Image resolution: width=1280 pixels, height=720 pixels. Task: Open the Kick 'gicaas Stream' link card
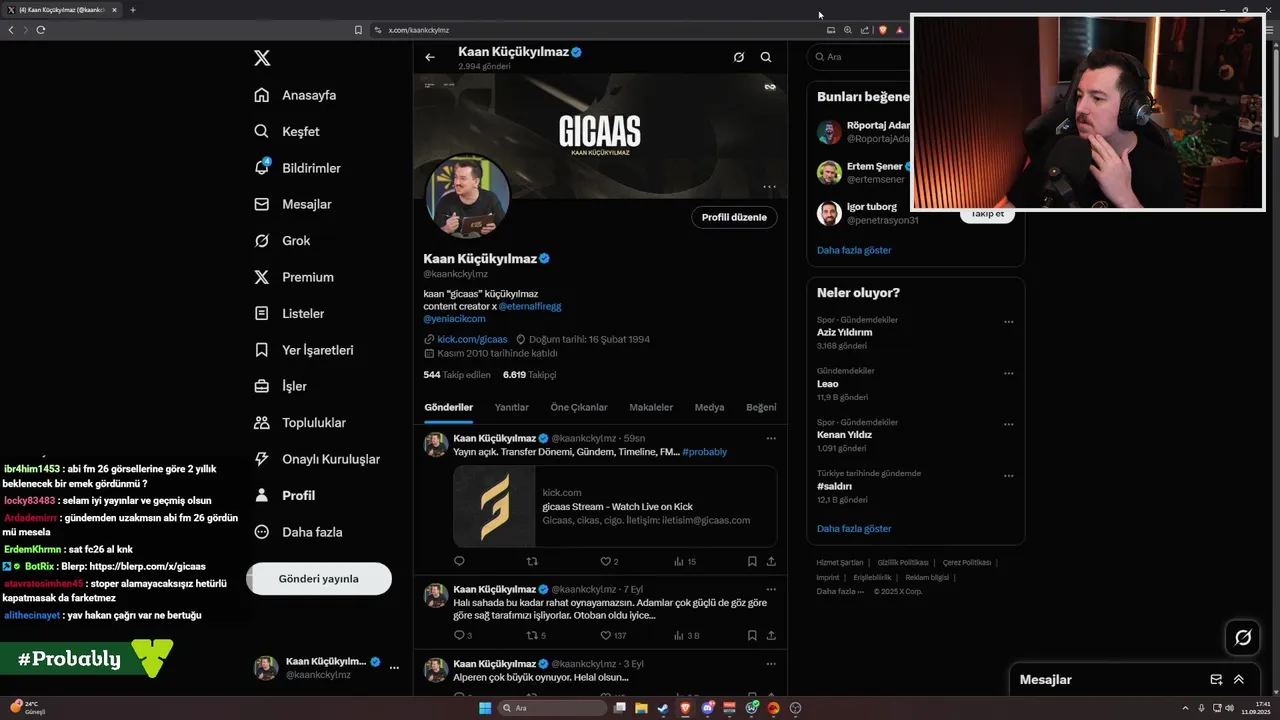pos(615,506)
